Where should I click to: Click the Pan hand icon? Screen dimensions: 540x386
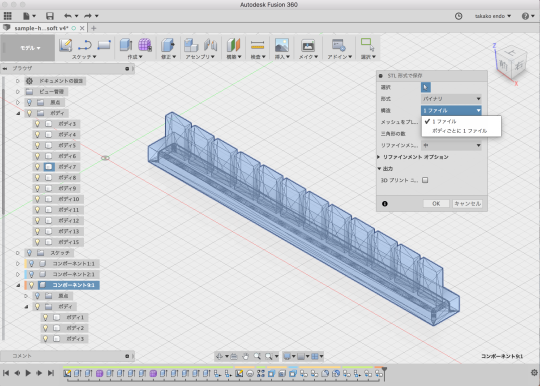point(245,356)
